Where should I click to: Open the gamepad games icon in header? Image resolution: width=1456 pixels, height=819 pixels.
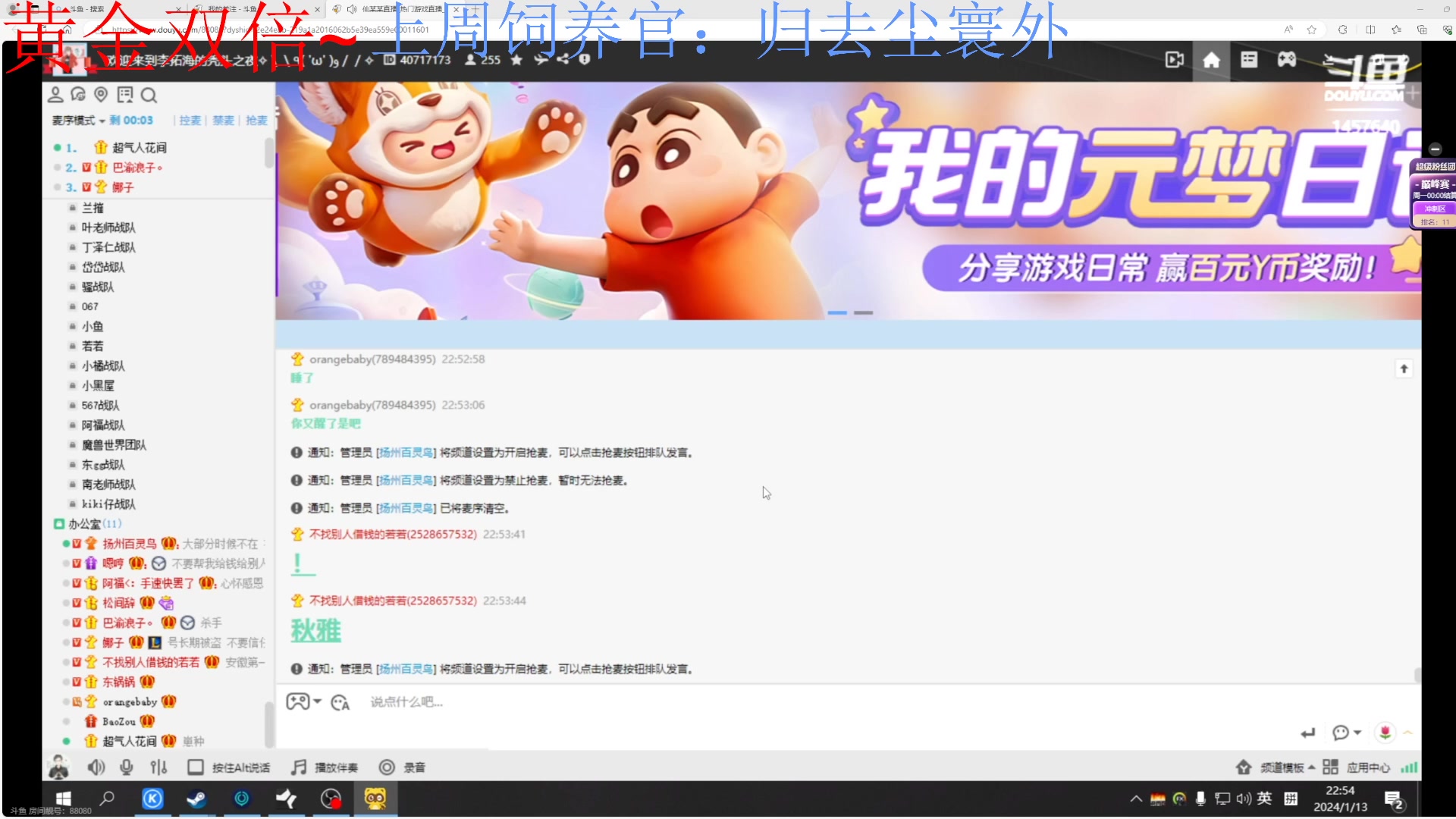[1287, 59]
